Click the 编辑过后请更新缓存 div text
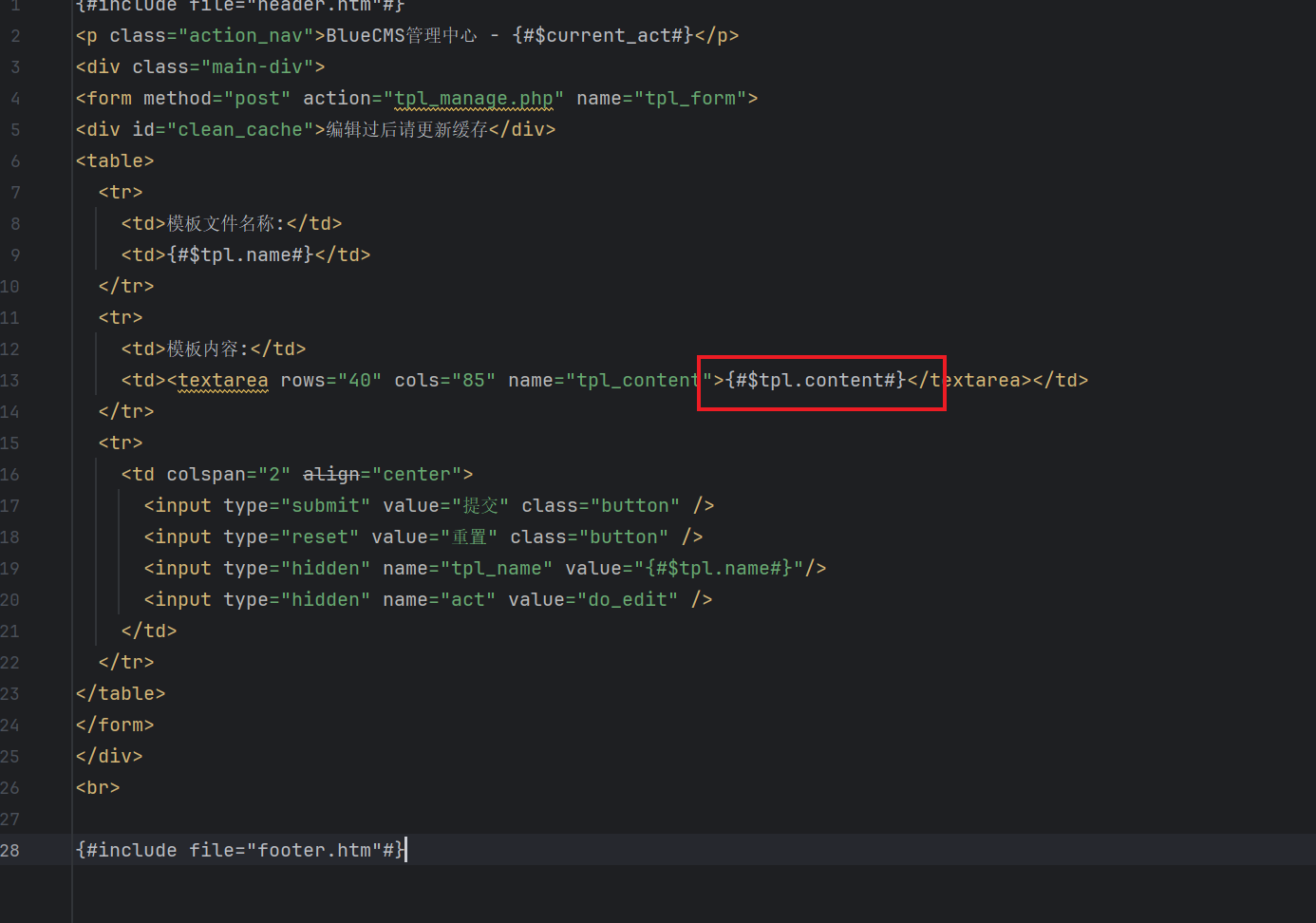Screen dimensions: 1316x923 407,130
